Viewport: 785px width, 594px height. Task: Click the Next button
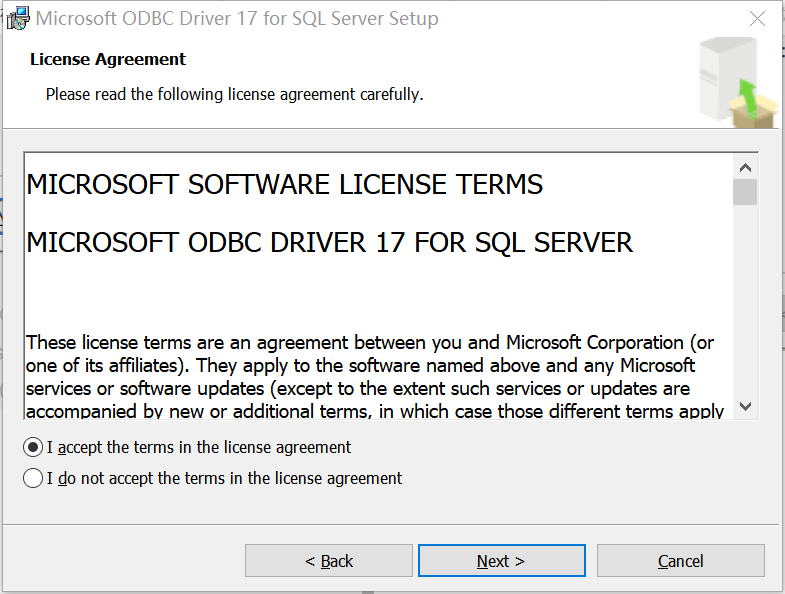click(x=502, y=560)
